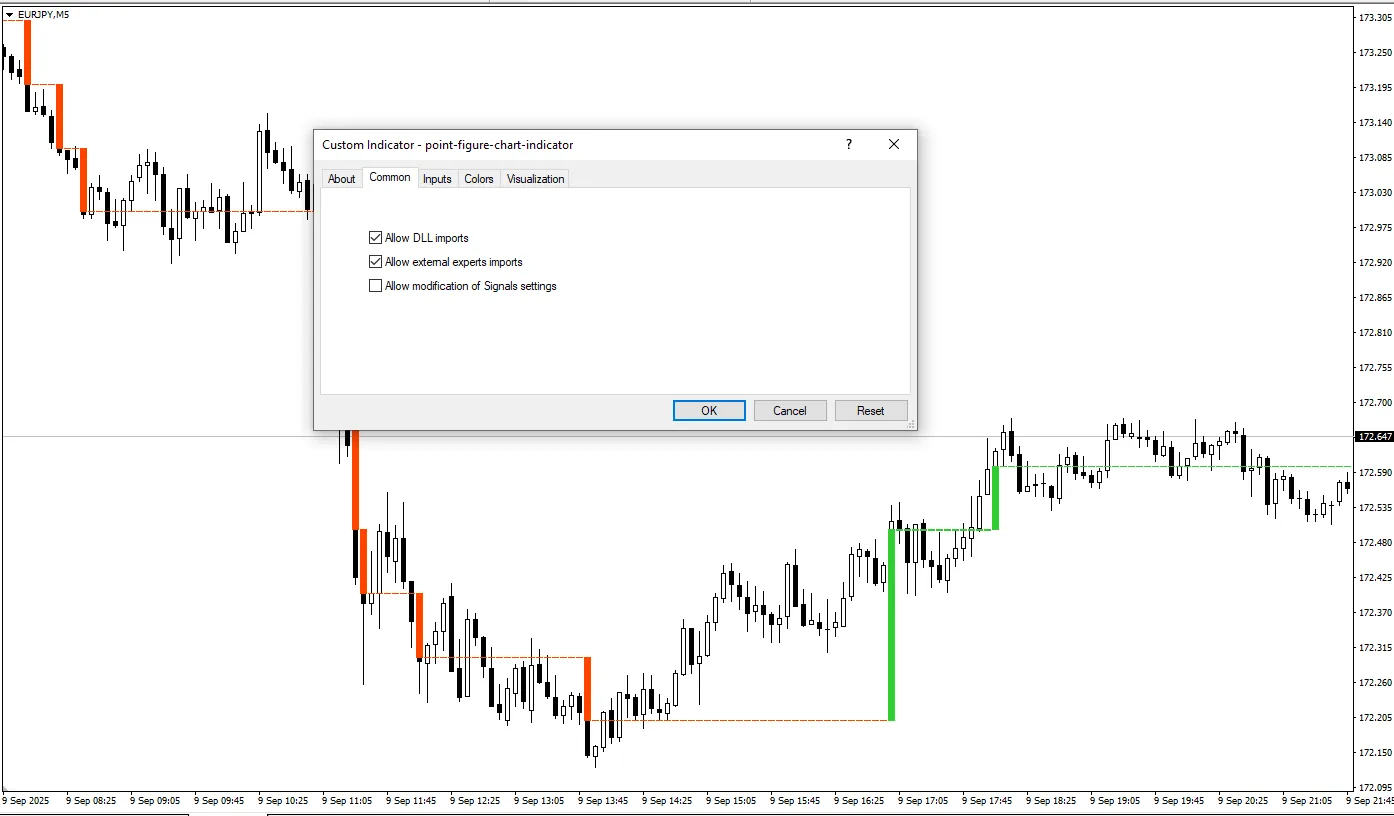The width and height of the screenshot is (1394, 816).
Task: Click time axis label '9 Sep 15:05'
Action: pos(731,801)
